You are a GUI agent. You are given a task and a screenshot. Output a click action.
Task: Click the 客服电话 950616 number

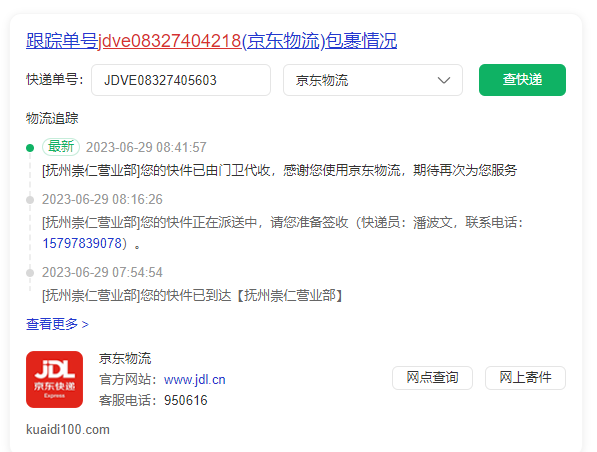pos(186,401)
